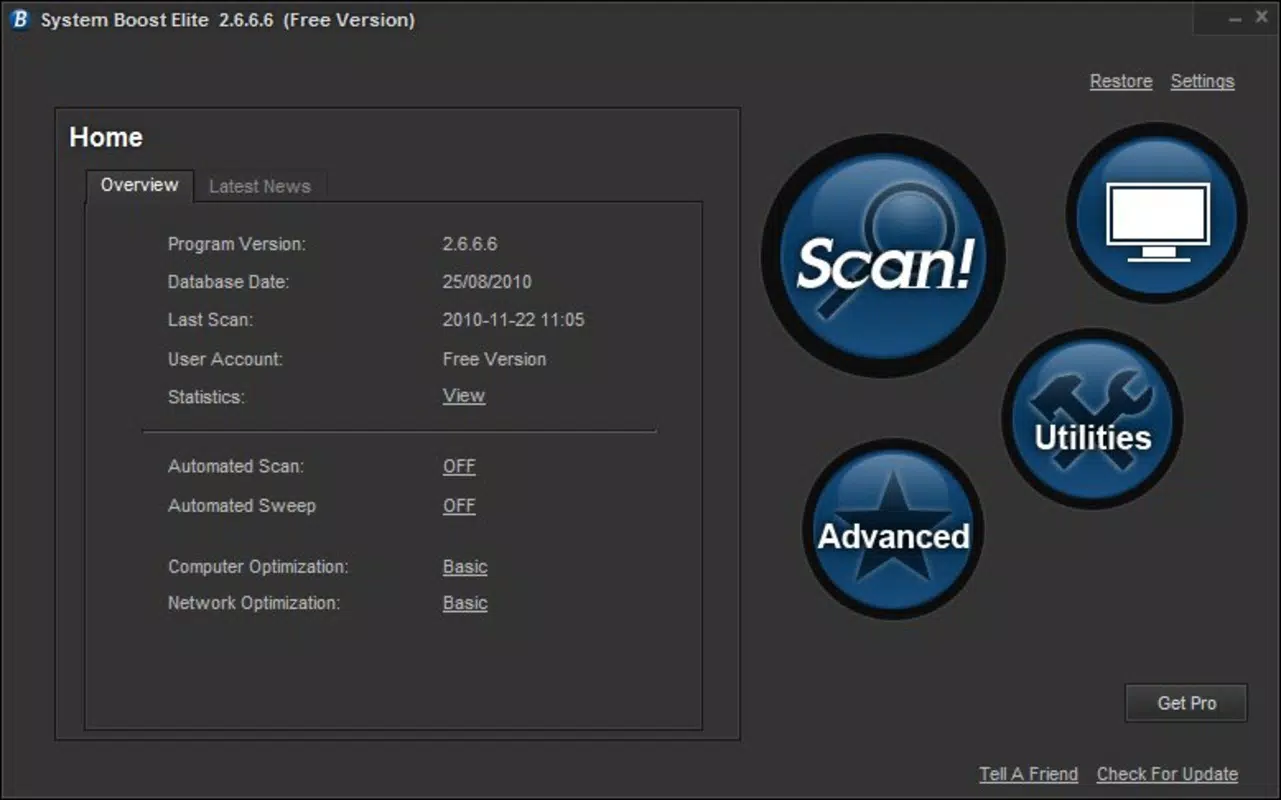This screenshot has height=800, width=1281.
Task: Click the Automated Sweep label
Action: [x=242, y=505]
